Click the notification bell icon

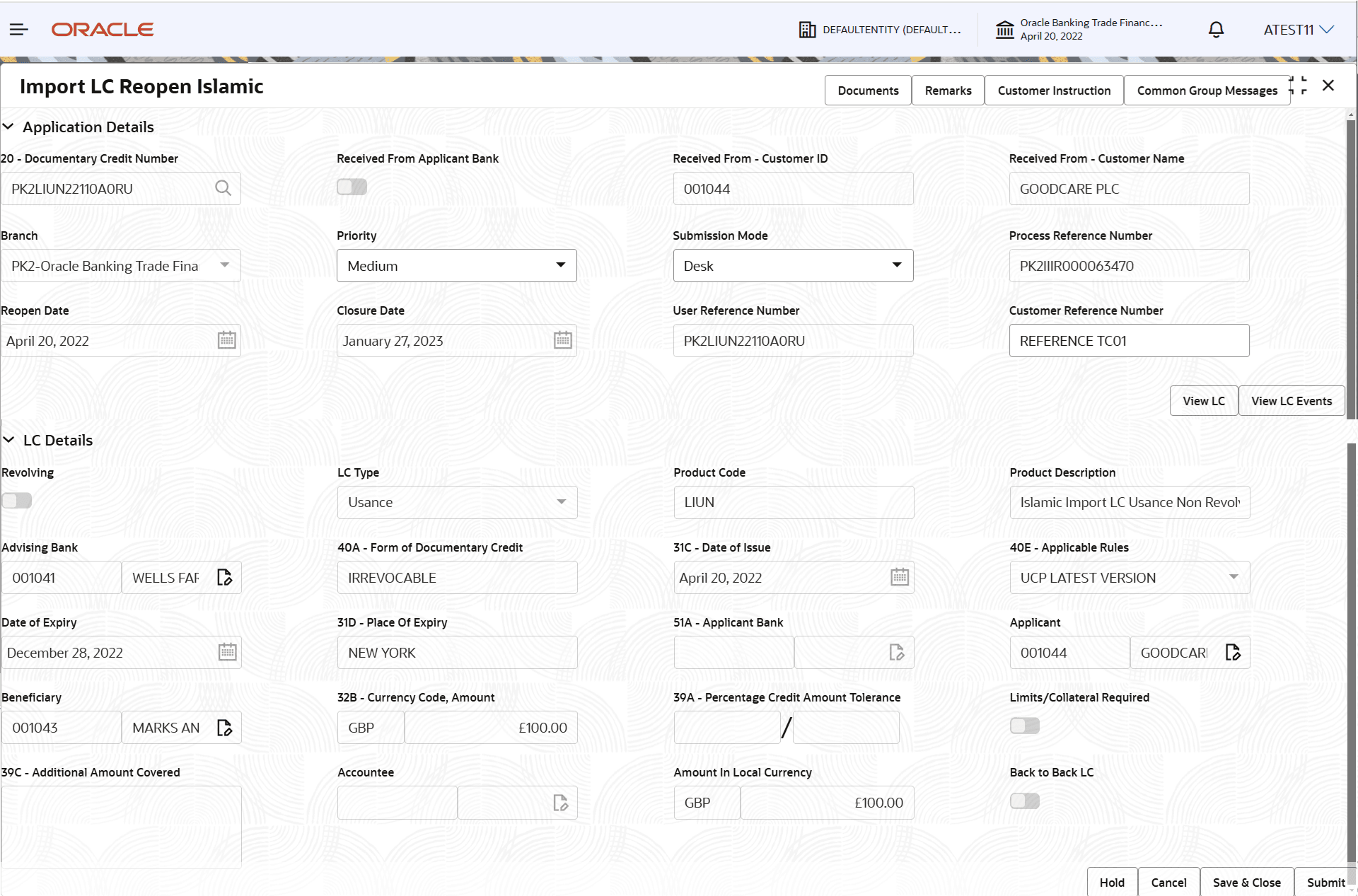pos(1216,30)
